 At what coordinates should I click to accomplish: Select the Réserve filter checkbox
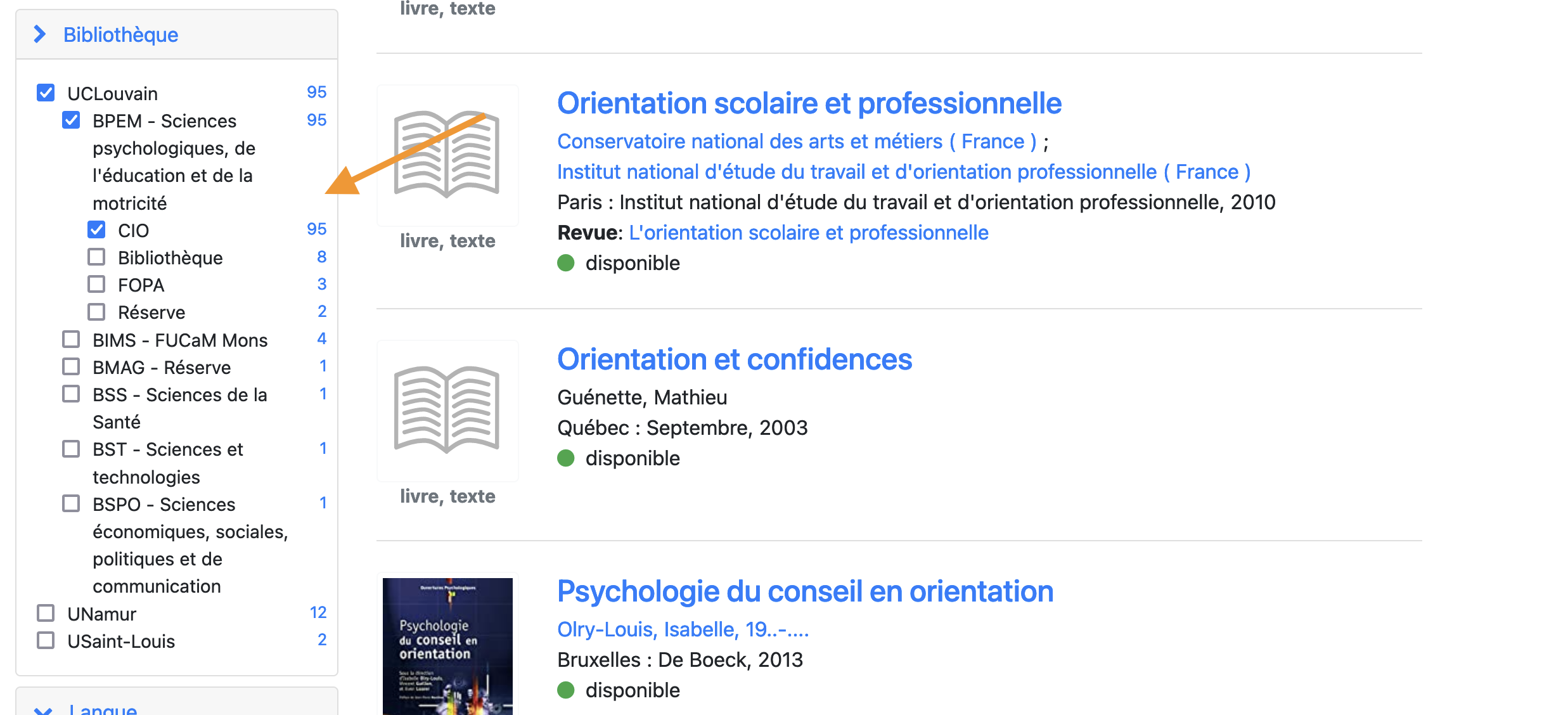pyautogui.click(x=96, y=312)
